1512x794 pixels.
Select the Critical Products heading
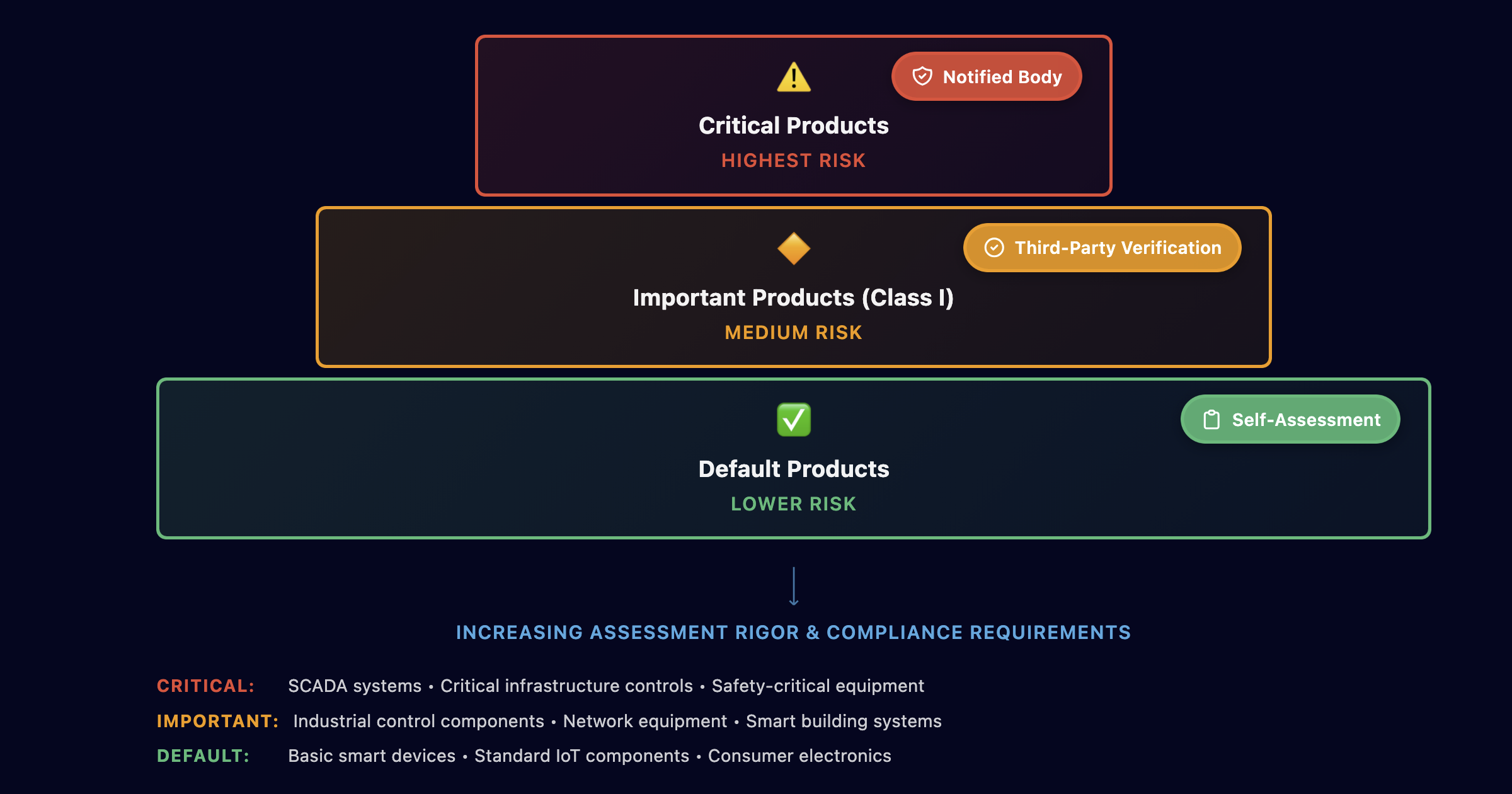click(793, 125)
